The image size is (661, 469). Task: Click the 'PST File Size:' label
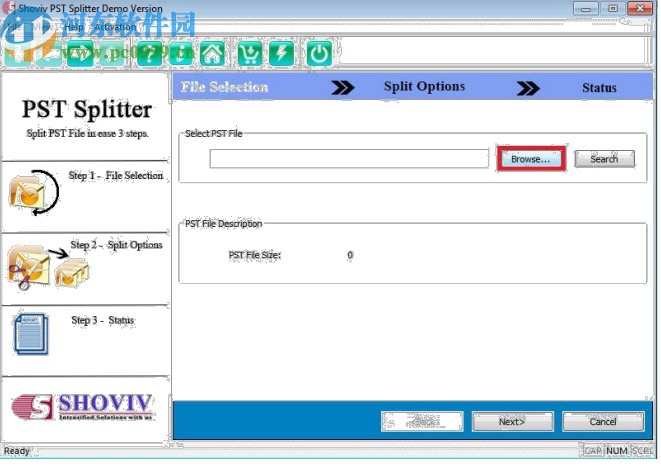click(255, 255)
